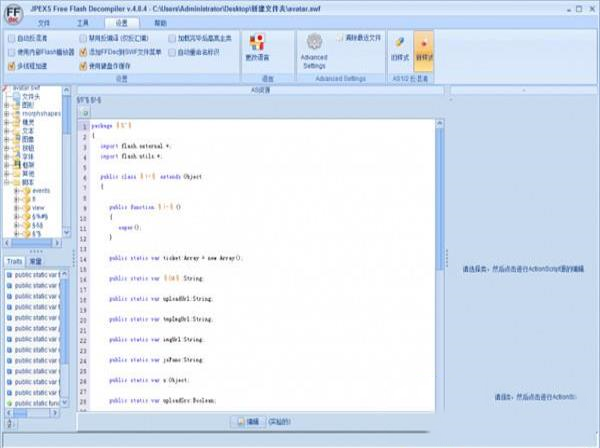Expand the events package node

point(16,191)
